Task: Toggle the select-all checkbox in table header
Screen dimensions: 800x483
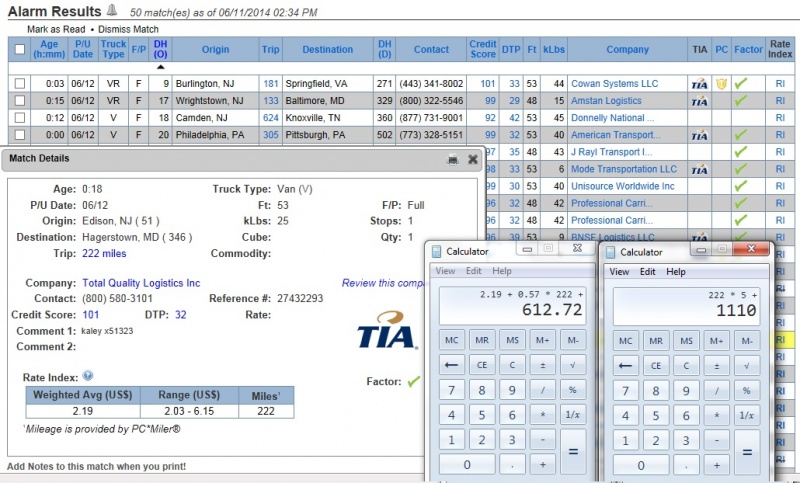Action: 20,50
